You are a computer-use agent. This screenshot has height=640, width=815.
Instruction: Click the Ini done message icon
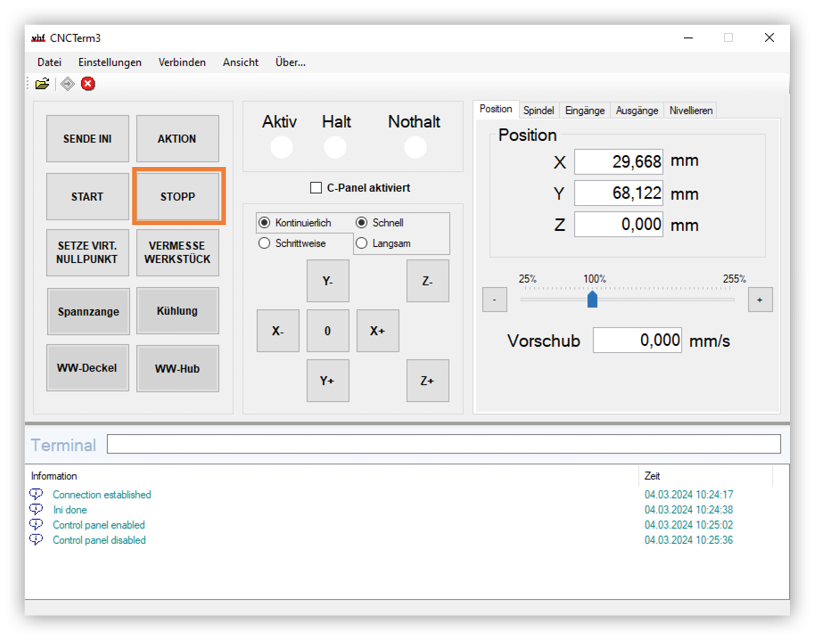(36, 509)
